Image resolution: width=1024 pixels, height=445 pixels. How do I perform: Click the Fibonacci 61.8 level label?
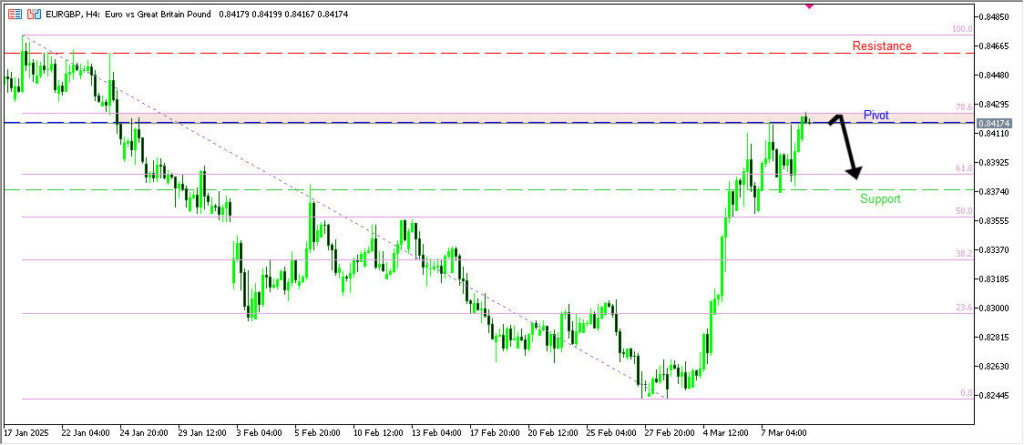(963, 168)
